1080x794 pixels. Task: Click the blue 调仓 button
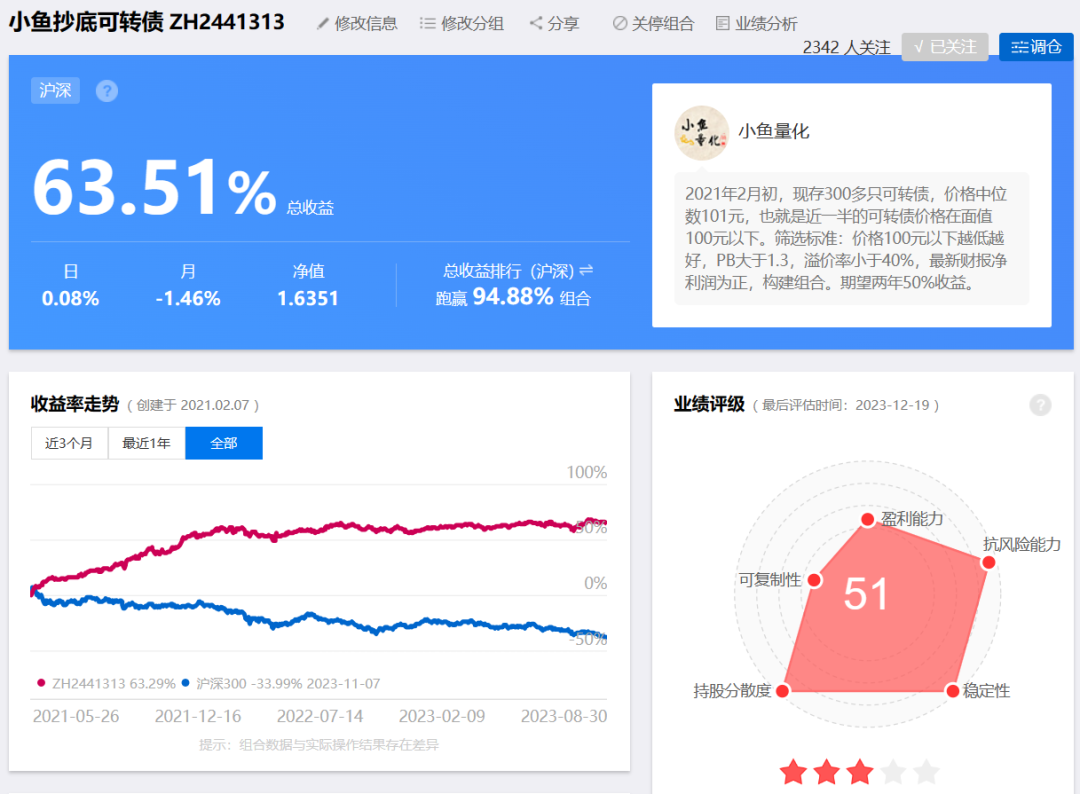[x=1036, y=47]
